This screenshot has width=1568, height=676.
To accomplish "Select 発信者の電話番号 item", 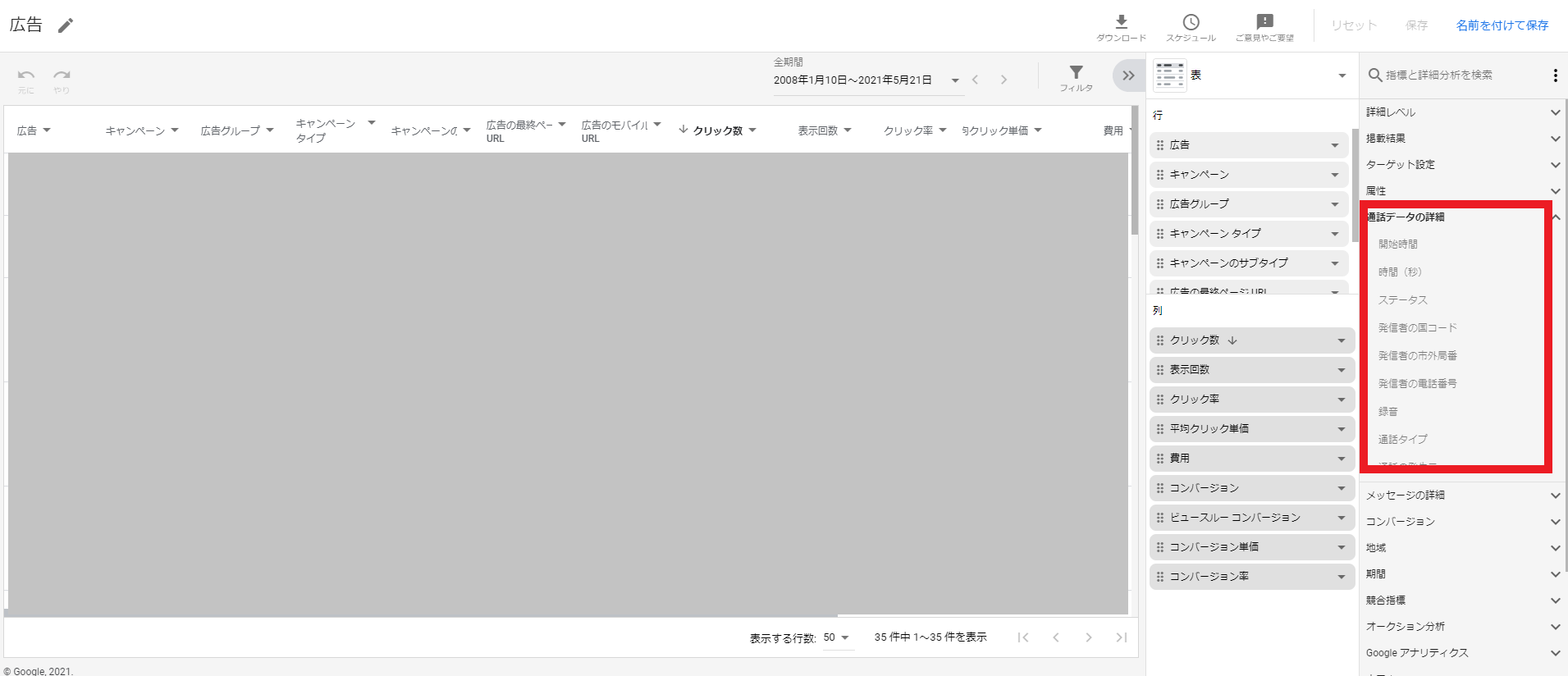I will point(1418,384).
